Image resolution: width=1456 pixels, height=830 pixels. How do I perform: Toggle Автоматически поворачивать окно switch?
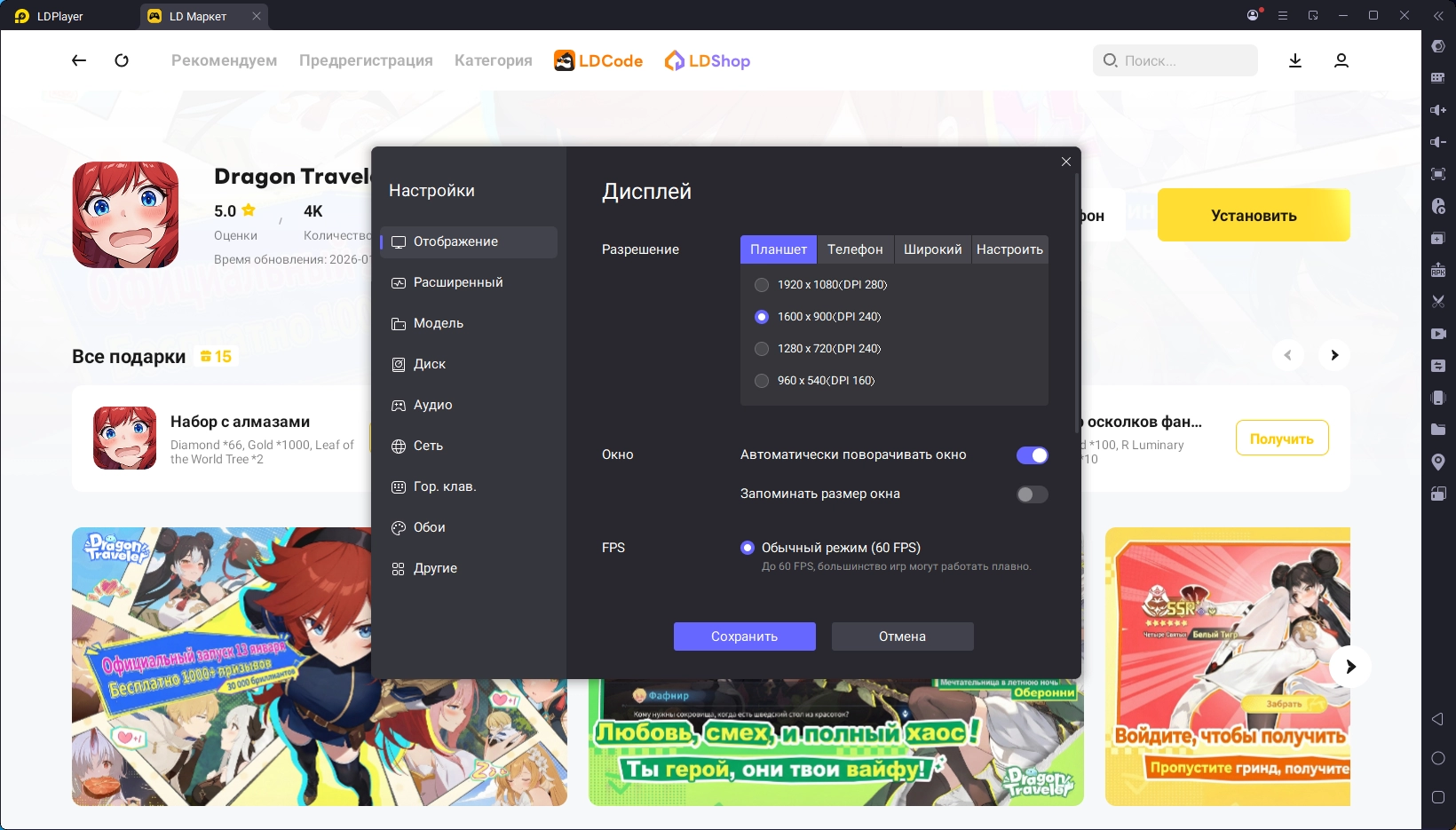(x=1033, y=455)
